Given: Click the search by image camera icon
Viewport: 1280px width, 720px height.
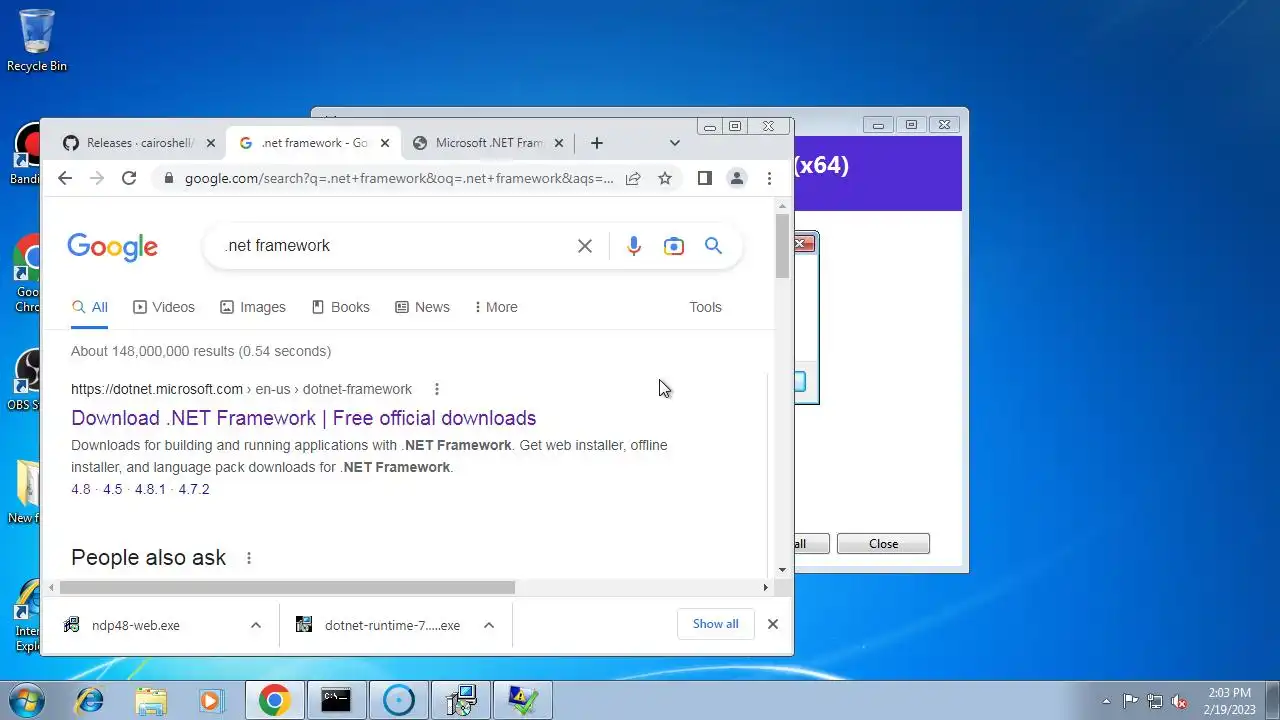Looking at the screenshot, I should coord(674,246).
